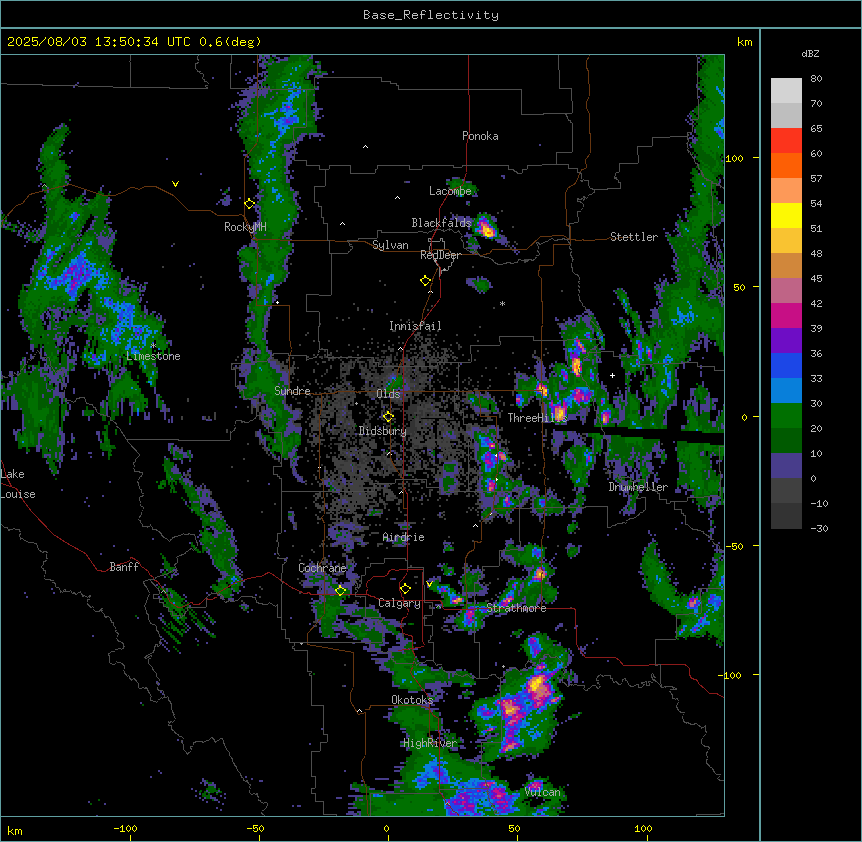Select the km label at bottom left
Viewport: 862px width, 842px height.
pos(15,830)
